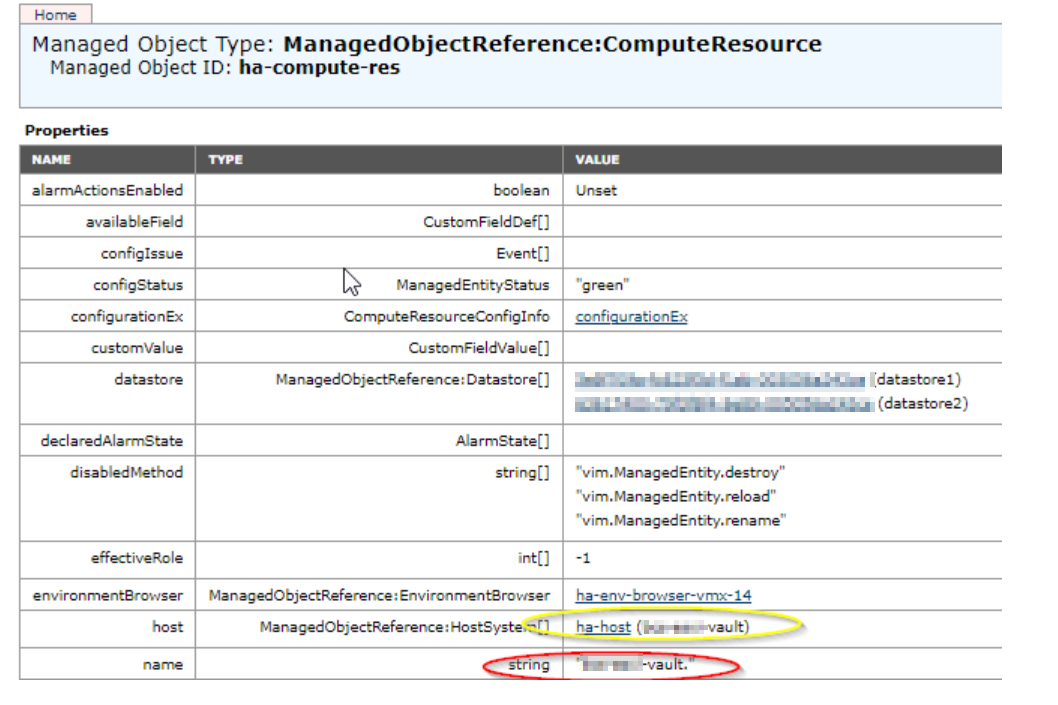Screen dimensions: 1058x705
Task: Open the blurred datastore2 reference link
Action: coord(723,403)
